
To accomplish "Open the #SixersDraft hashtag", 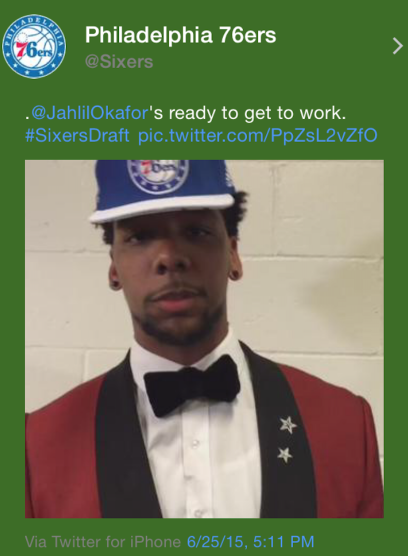I will click(x=77, y=135).
